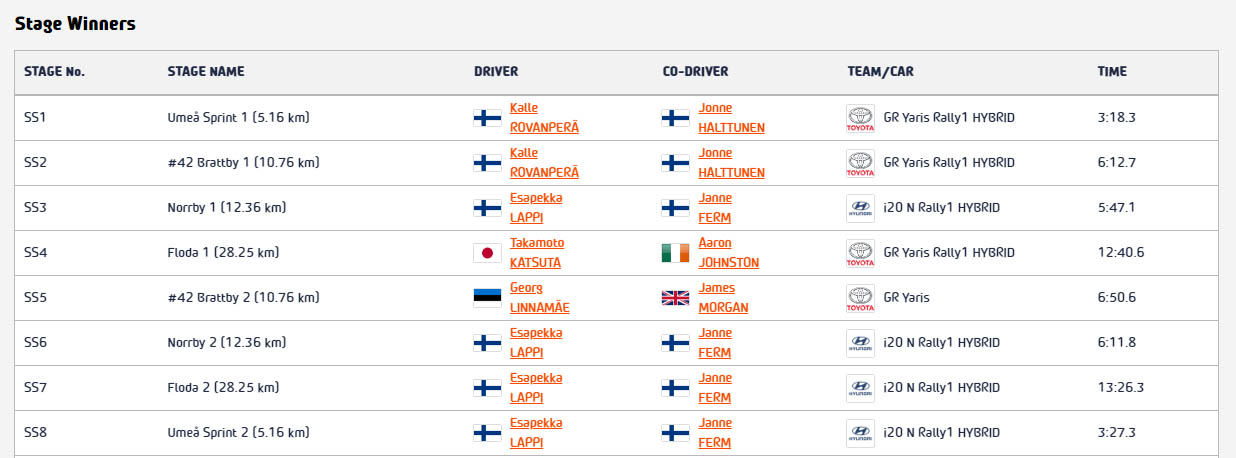Open Janne Ferm link in SS8 row

coord(715,433)
